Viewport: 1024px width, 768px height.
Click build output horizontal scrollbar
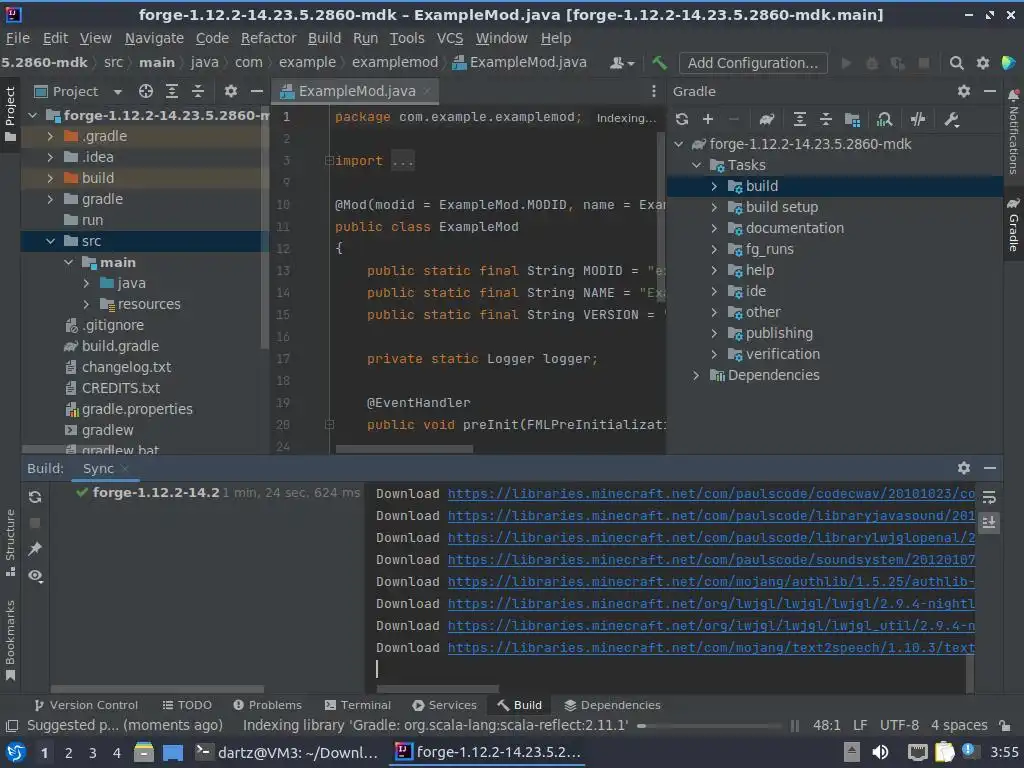pyautogui.click(x=438, y=689)
